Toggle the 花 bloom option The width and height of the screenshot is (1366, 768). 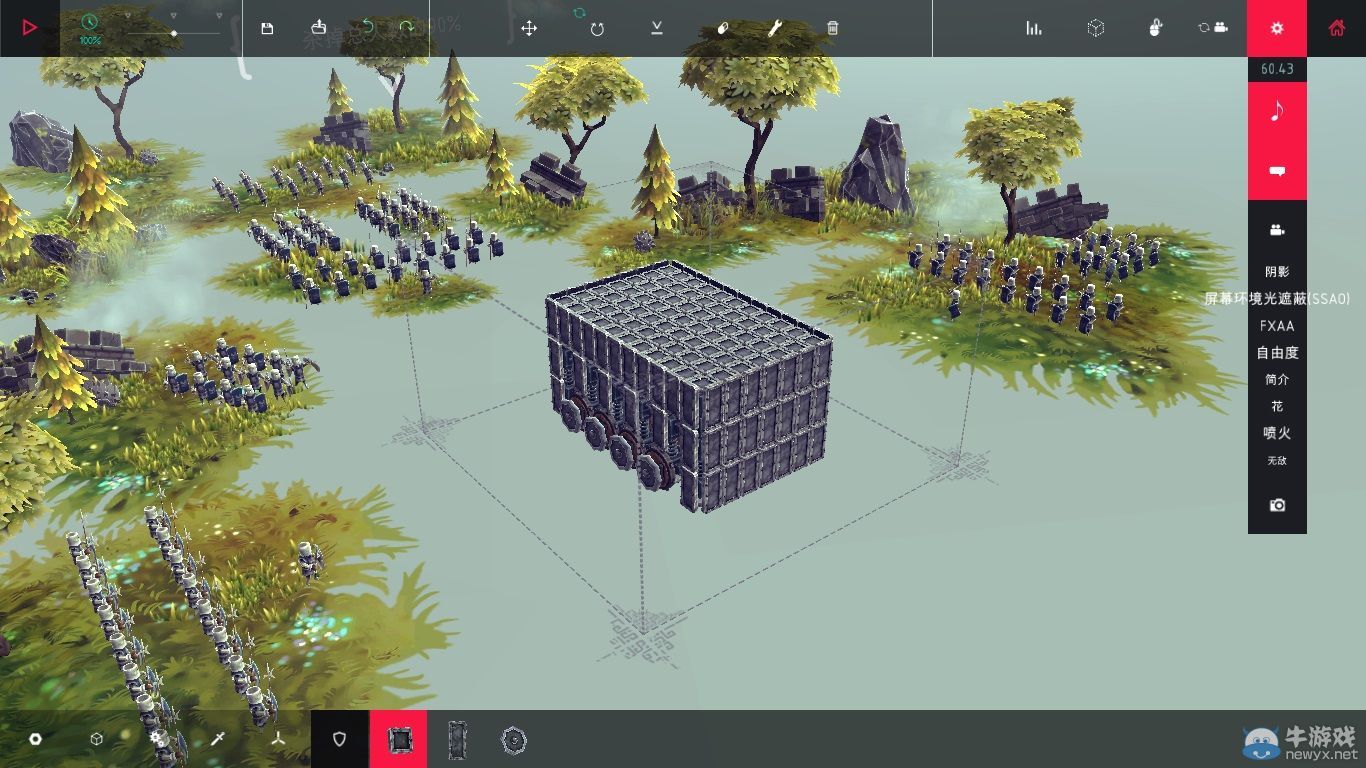tap(1277, 407)
